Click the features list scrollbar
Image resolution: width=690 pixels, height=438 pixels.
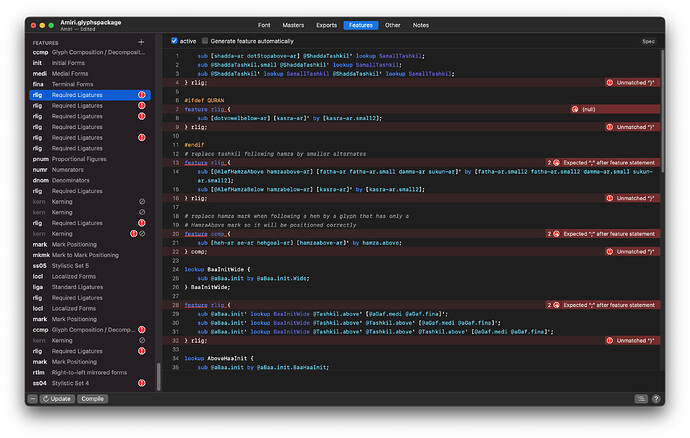(x=157, y=376)
